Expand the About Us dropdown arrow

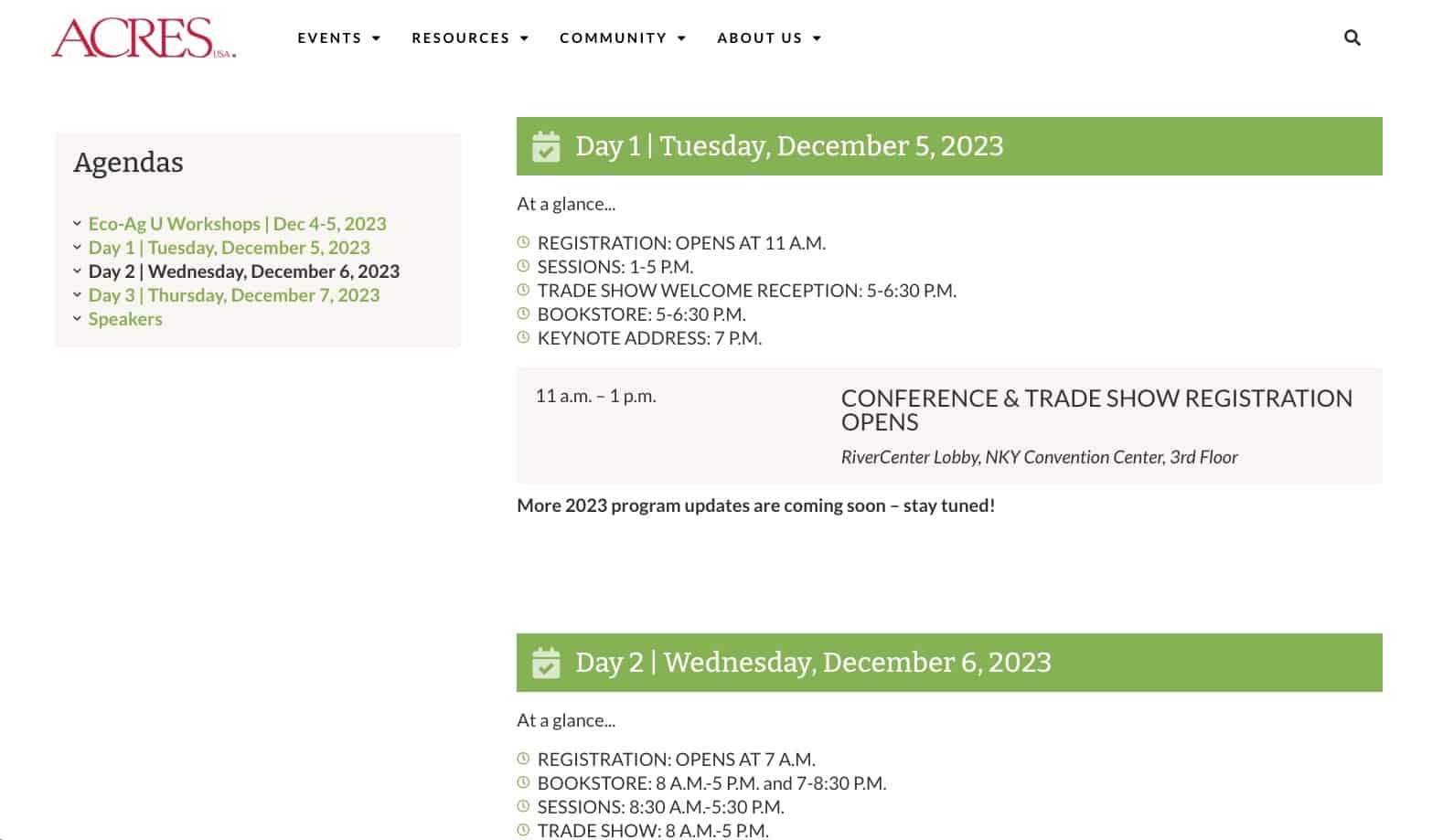tap(817, 38)
